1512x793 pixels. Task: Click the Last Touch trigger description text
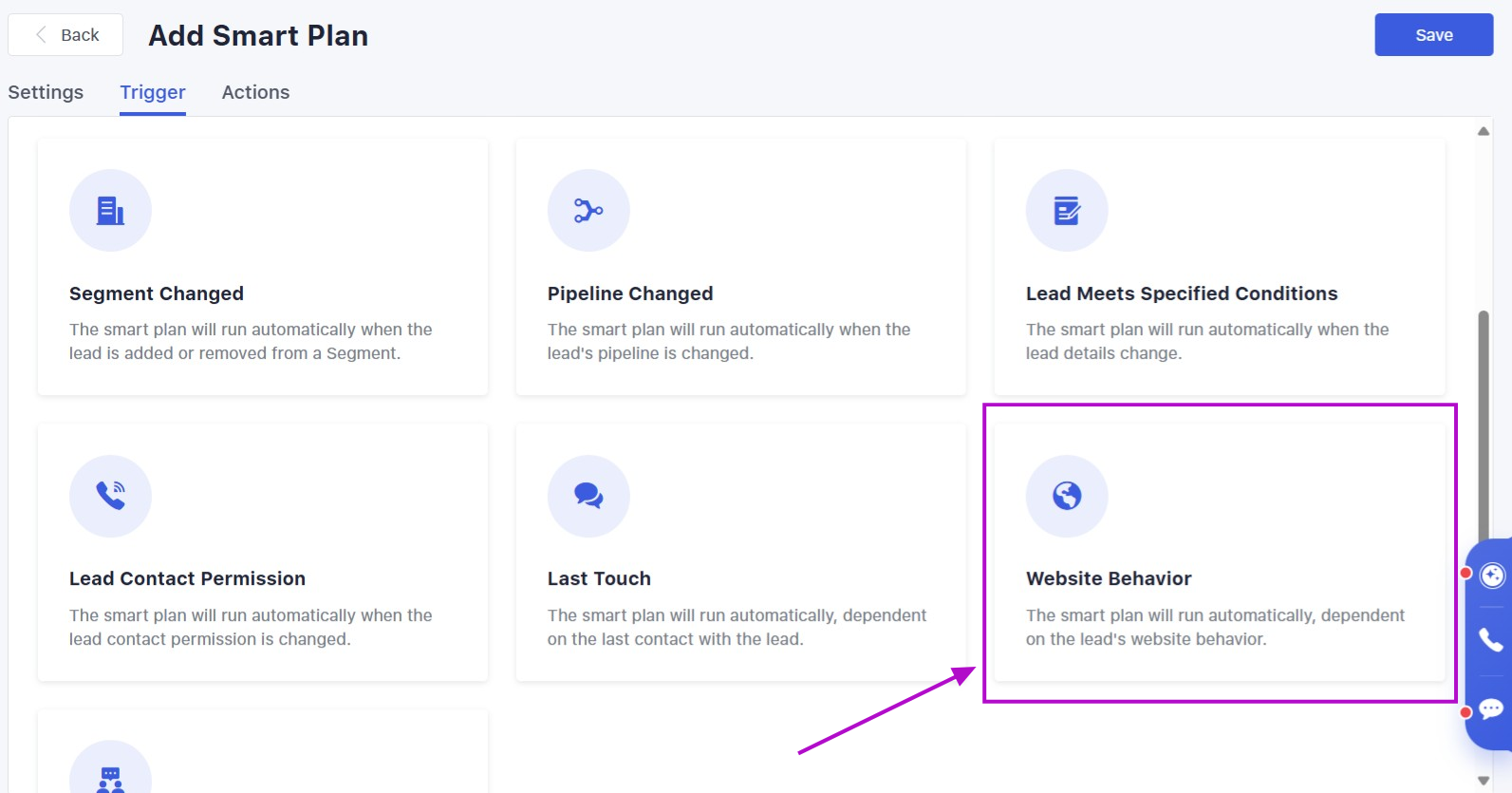click(737, 627)
